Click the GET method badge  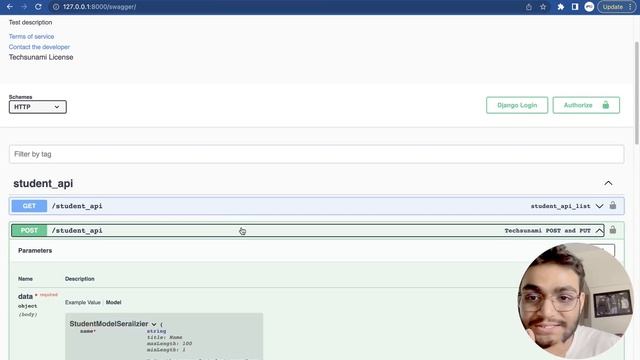(x=29, y=206)
